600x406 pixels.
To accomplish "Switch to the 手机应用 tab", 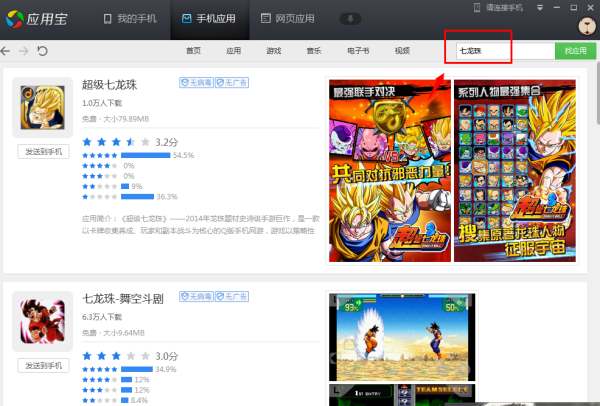I will (x=209, y=19).
